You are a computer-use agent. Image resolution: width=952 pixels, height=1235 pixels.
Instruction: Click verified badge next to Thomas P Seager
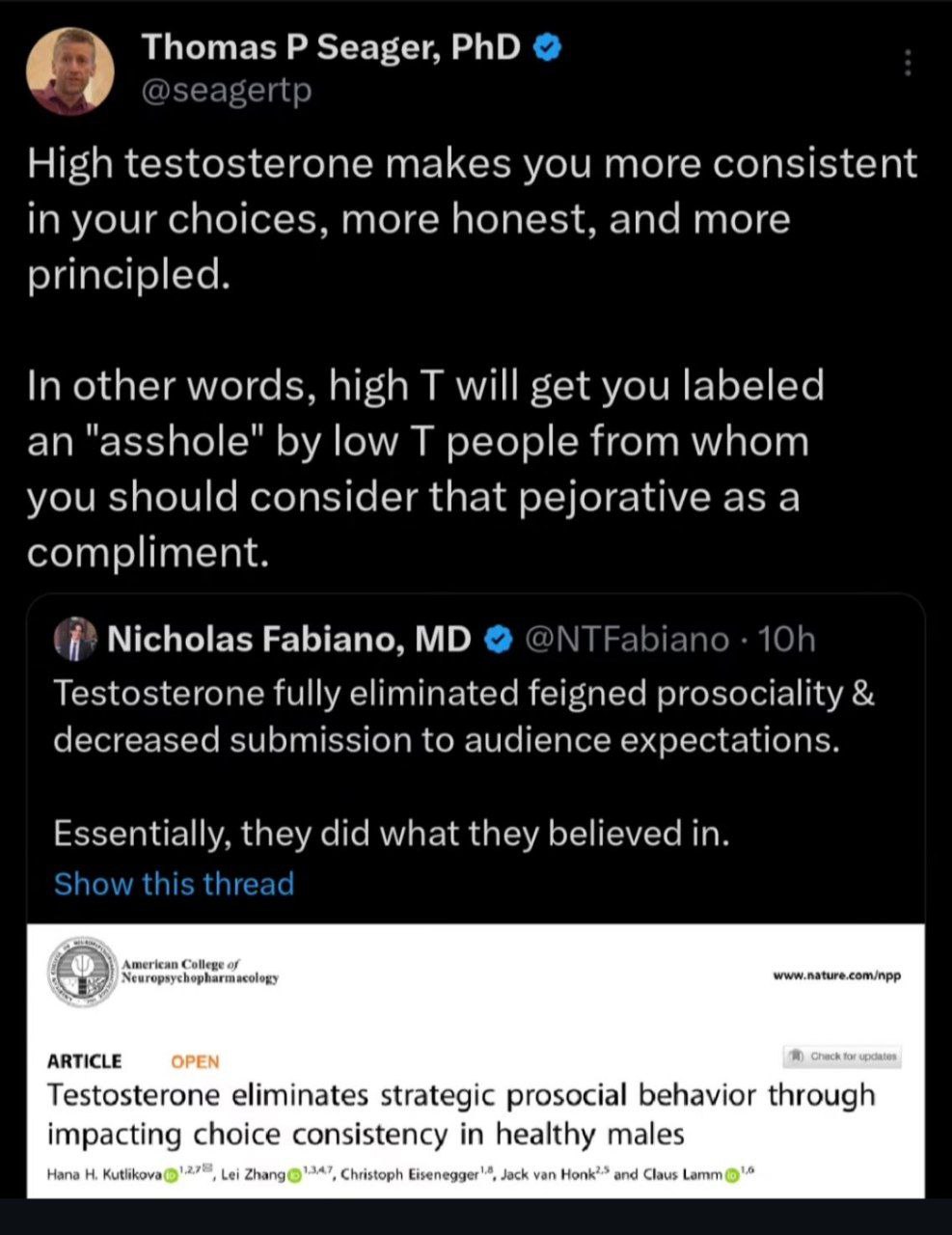548,46
